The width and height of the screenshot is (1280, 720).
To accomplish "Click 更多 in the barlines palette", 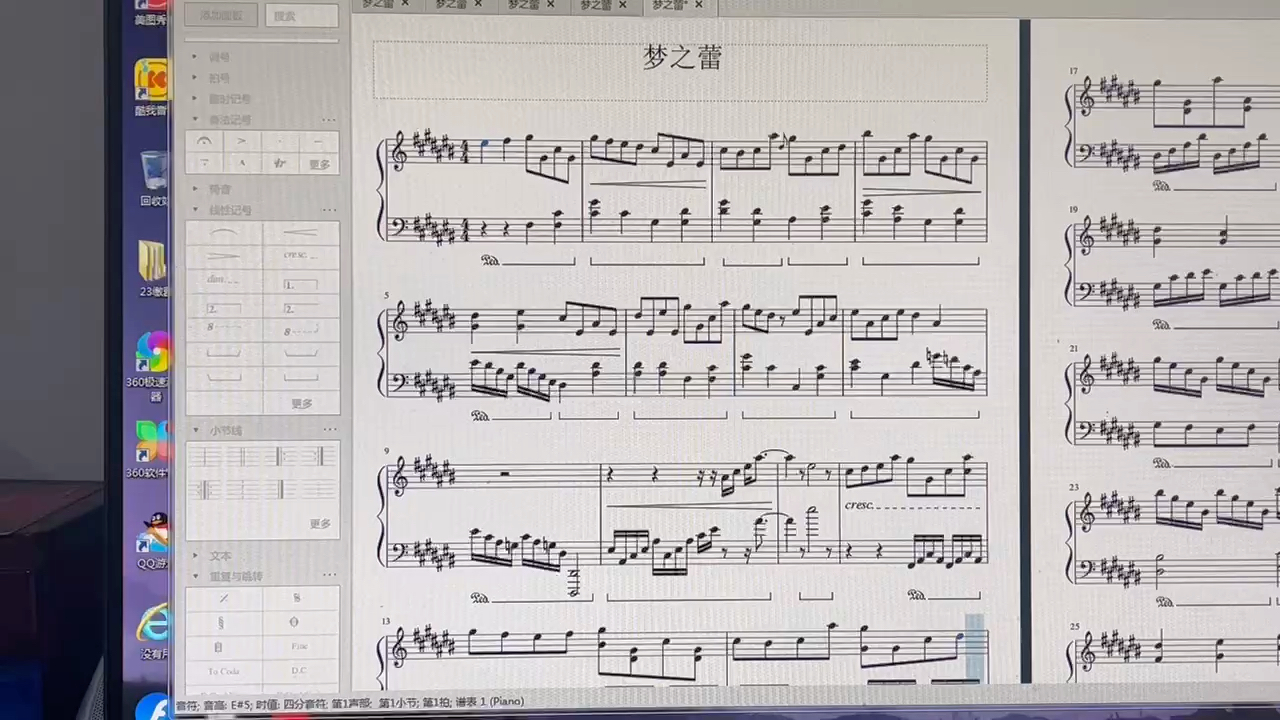I will (319, 524).
